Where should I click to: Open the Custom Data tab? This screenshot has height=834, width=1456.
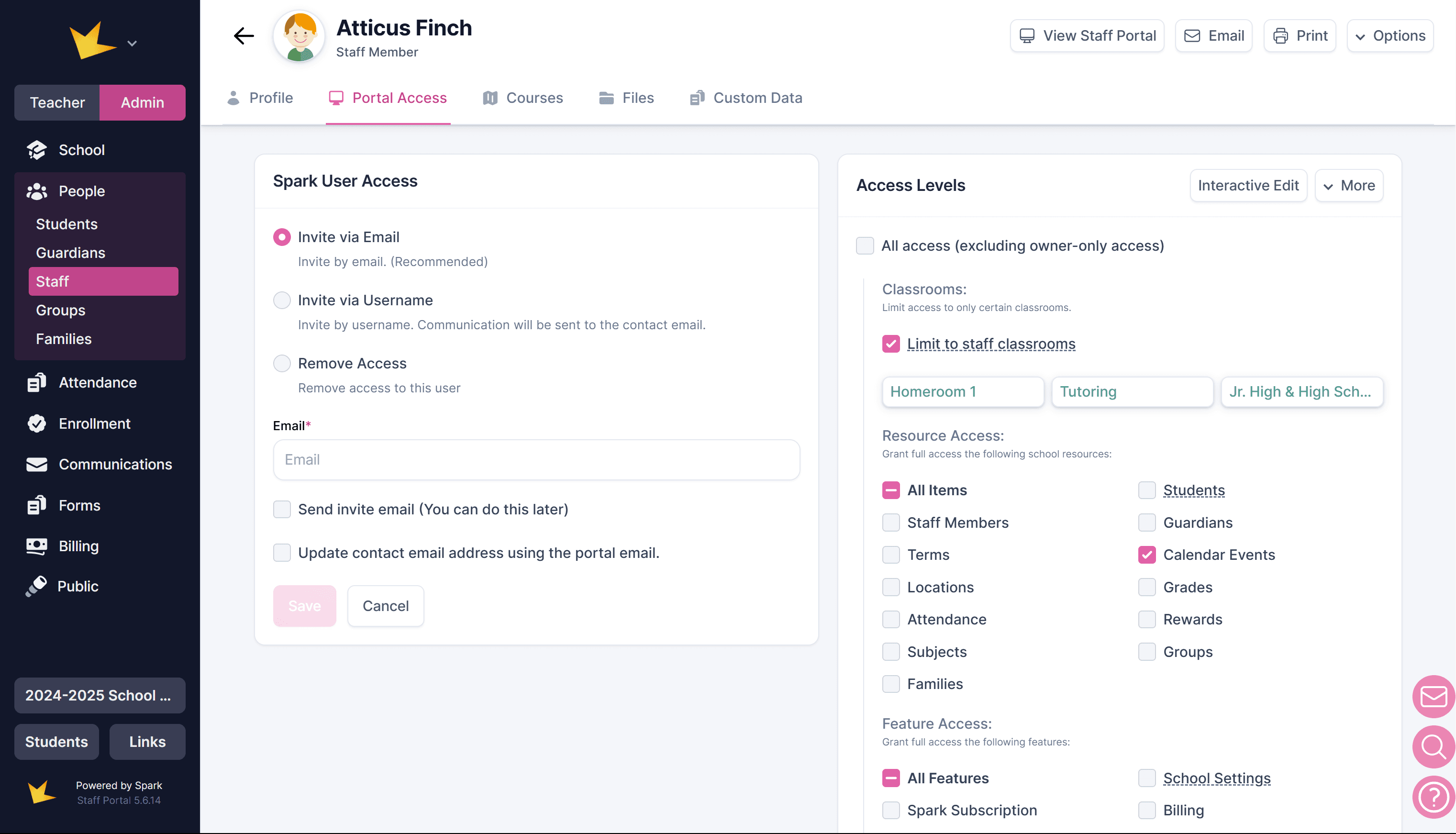click(746, 98)
